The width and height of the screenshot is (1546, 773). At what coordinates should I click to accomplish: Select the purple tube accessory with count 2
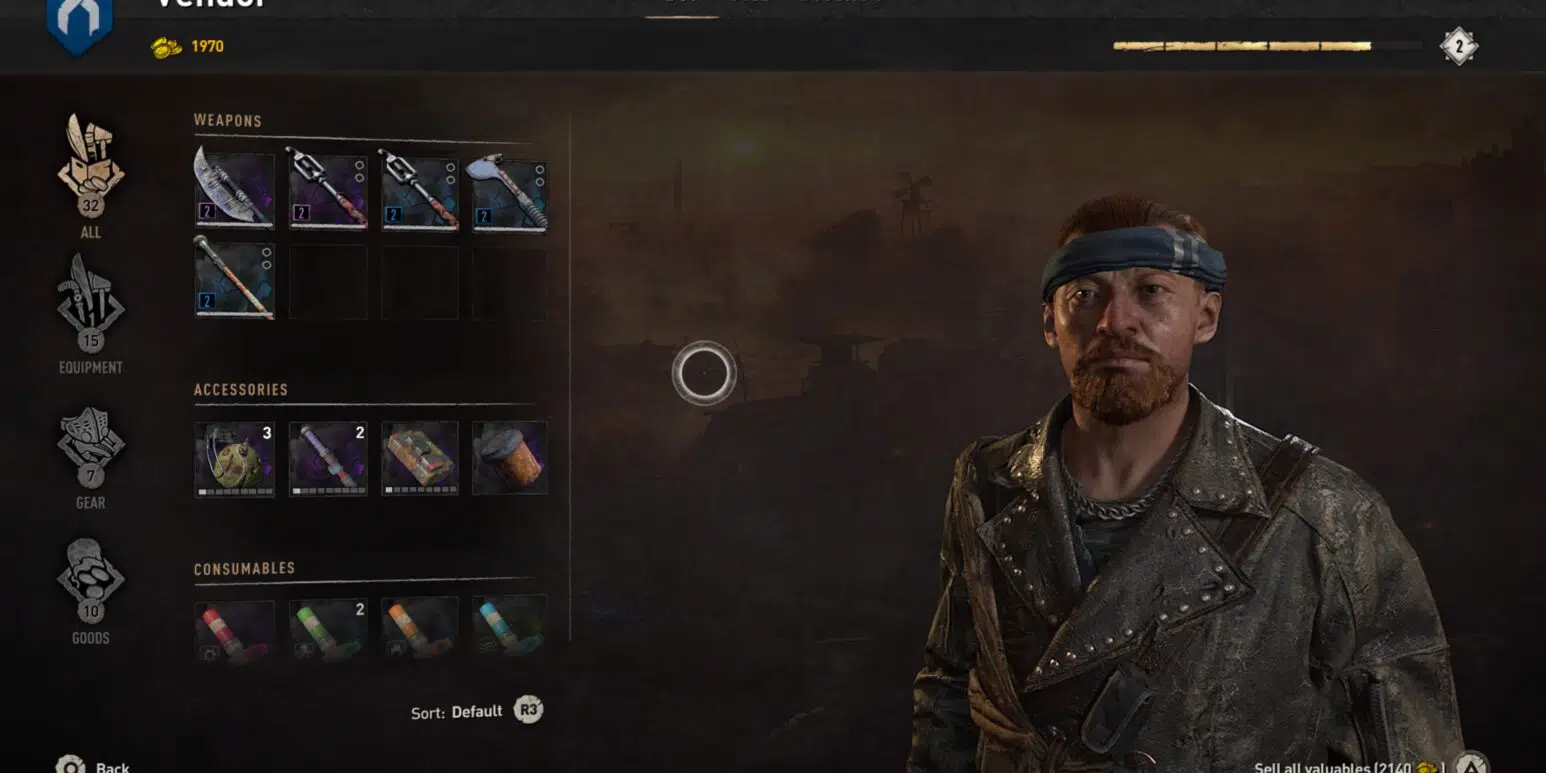[x=327, y=459]
